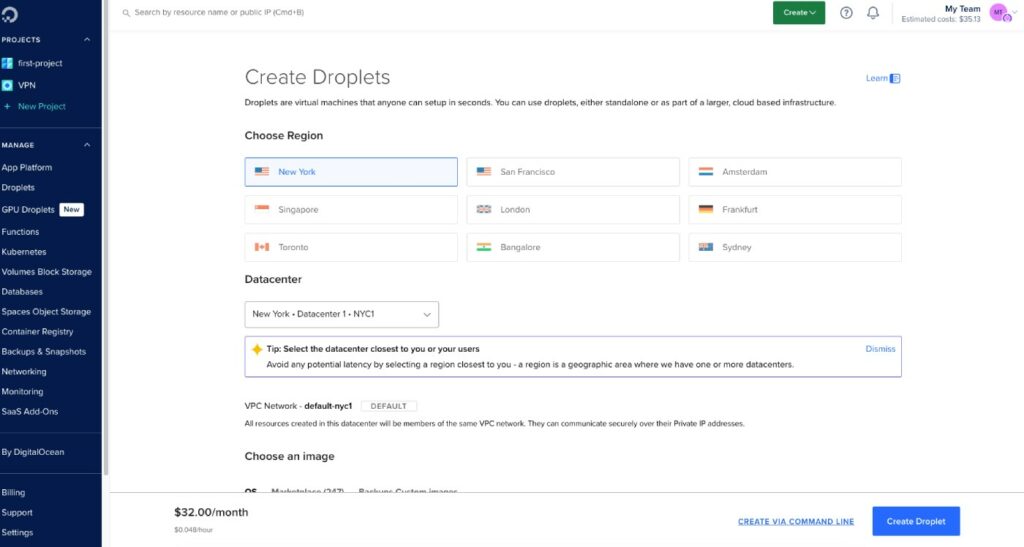This screenshot has width=1024, height=547.
Task: Open Kubernetes in sidebar
Action: [x=24, y=252]
